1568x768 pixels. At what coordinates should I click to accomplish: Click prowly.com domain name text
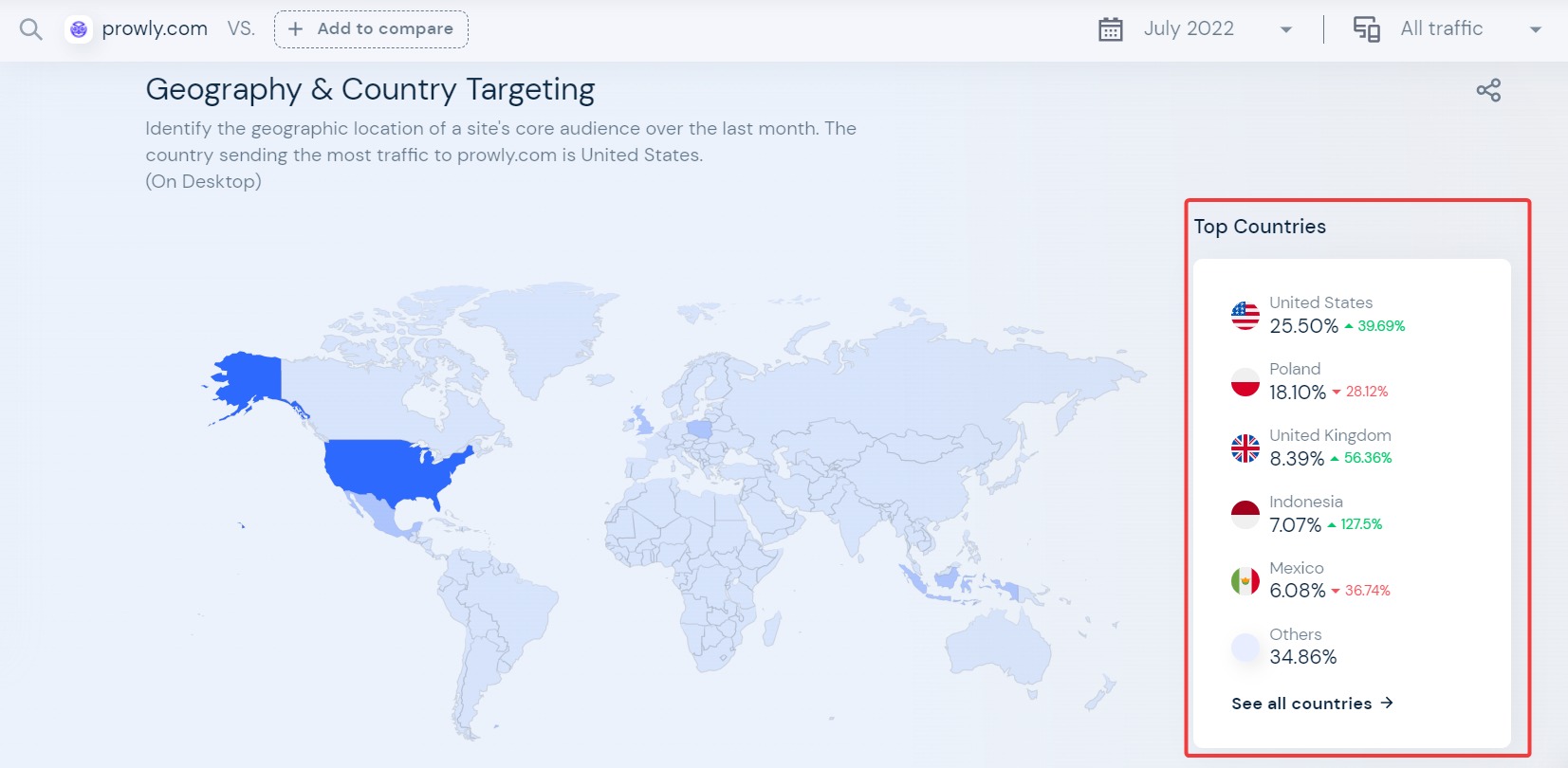coord(155,29)
